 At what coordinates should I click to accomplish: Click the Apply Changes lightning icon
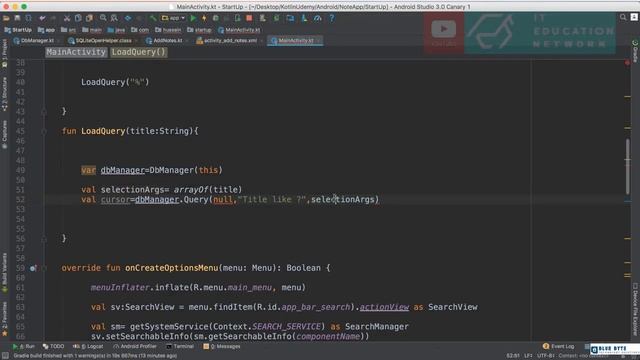204,18
